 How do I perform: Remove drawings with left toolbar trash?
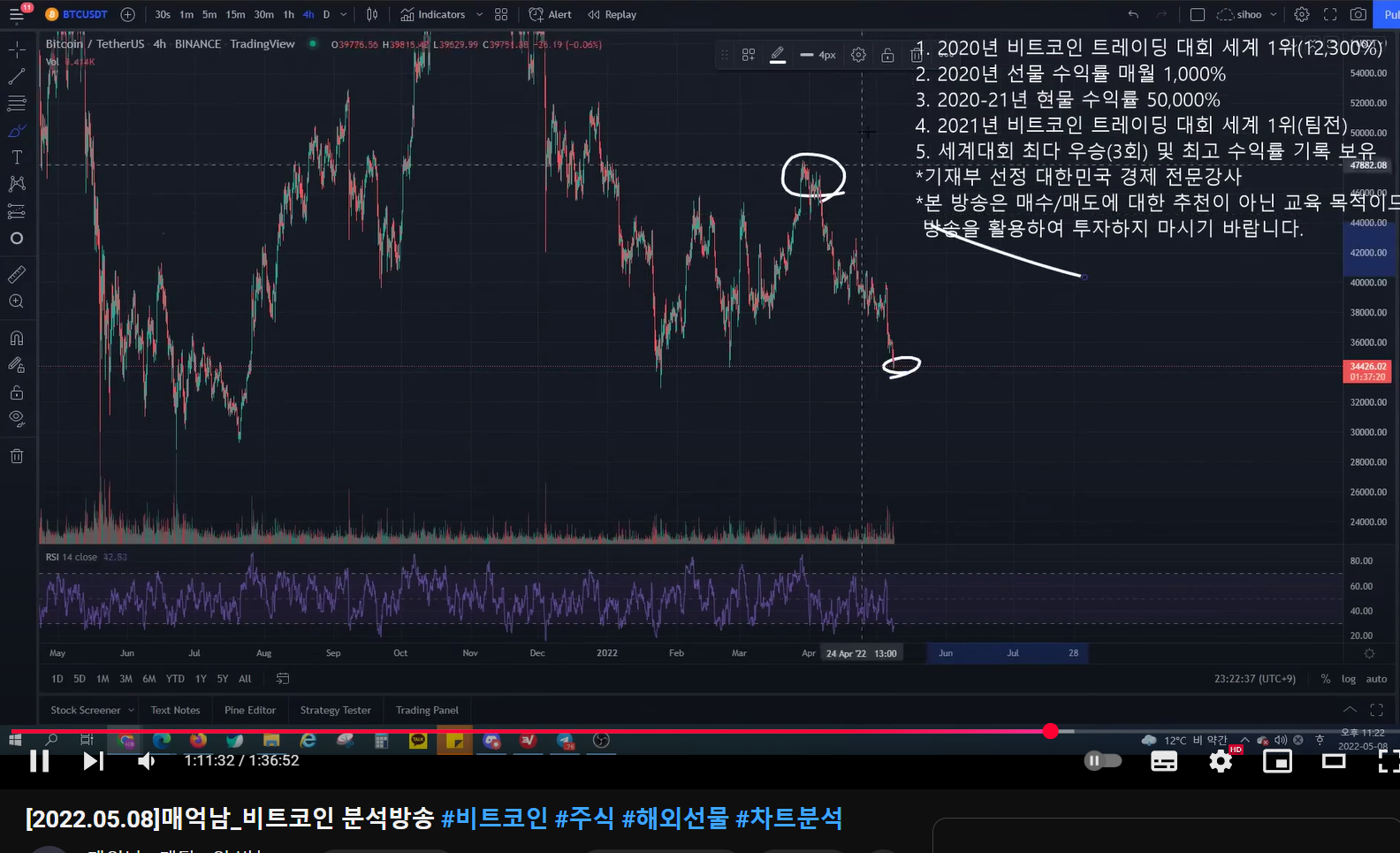17,456
